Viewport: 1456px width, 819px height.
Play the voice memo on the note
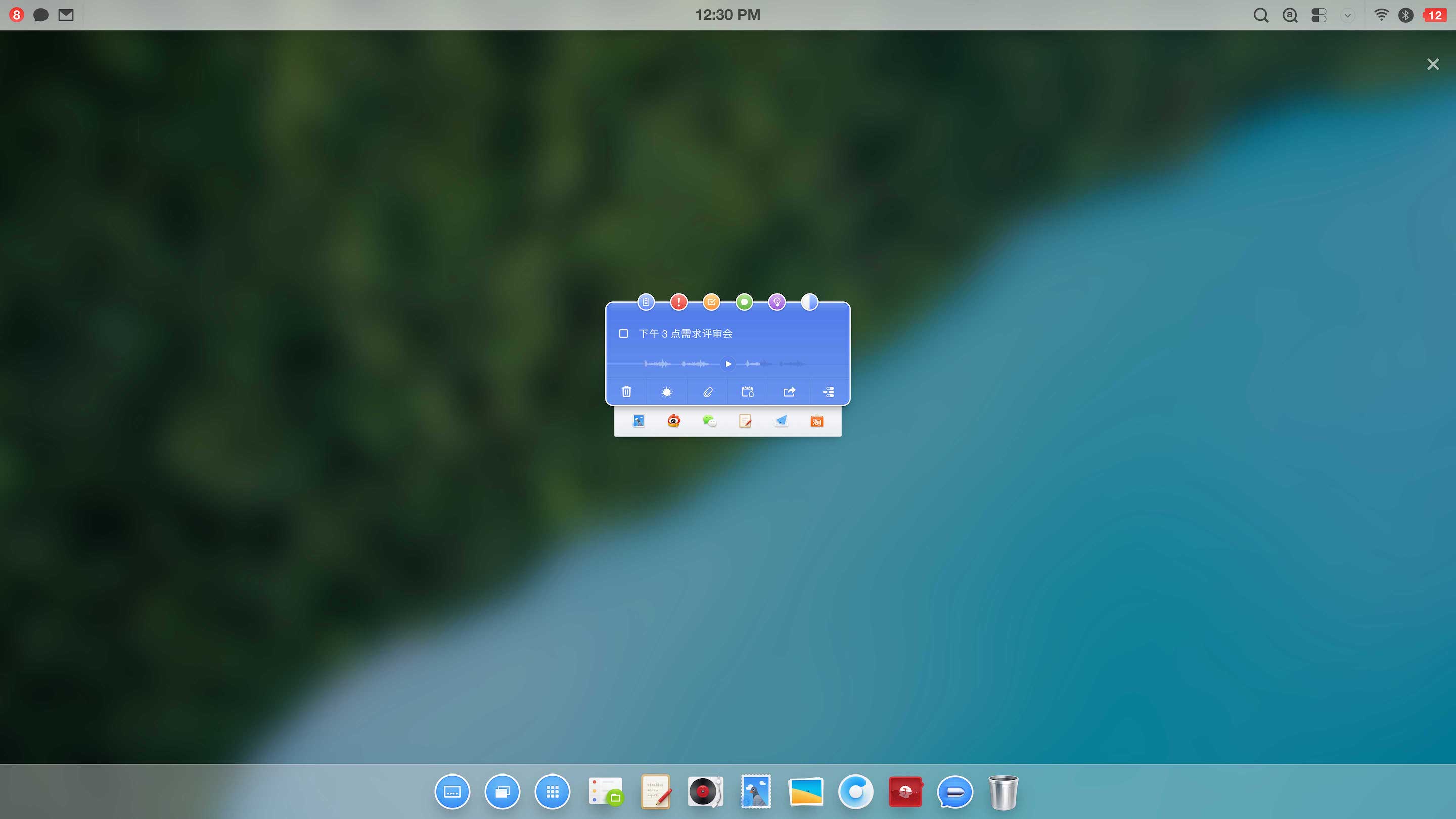[x=728, y=363]
